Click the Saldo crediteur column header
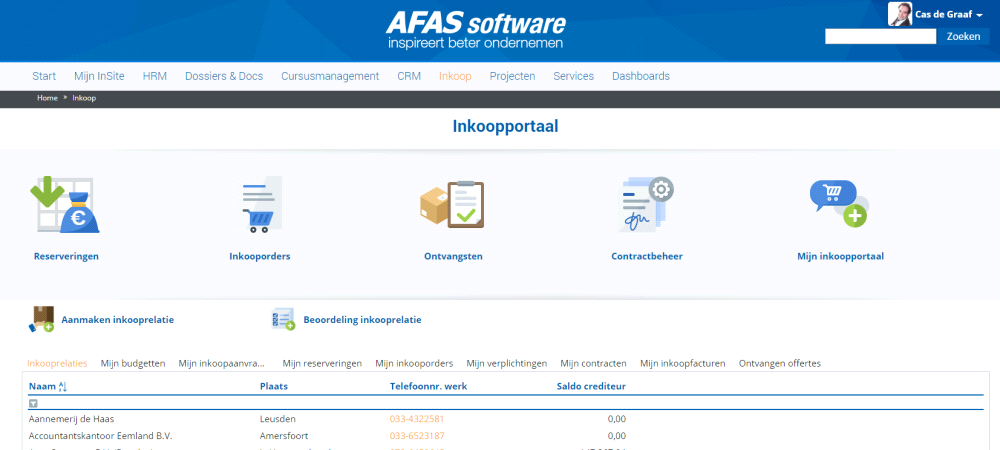The width and height of the screenshot is (1000, 450). (591, 386)
